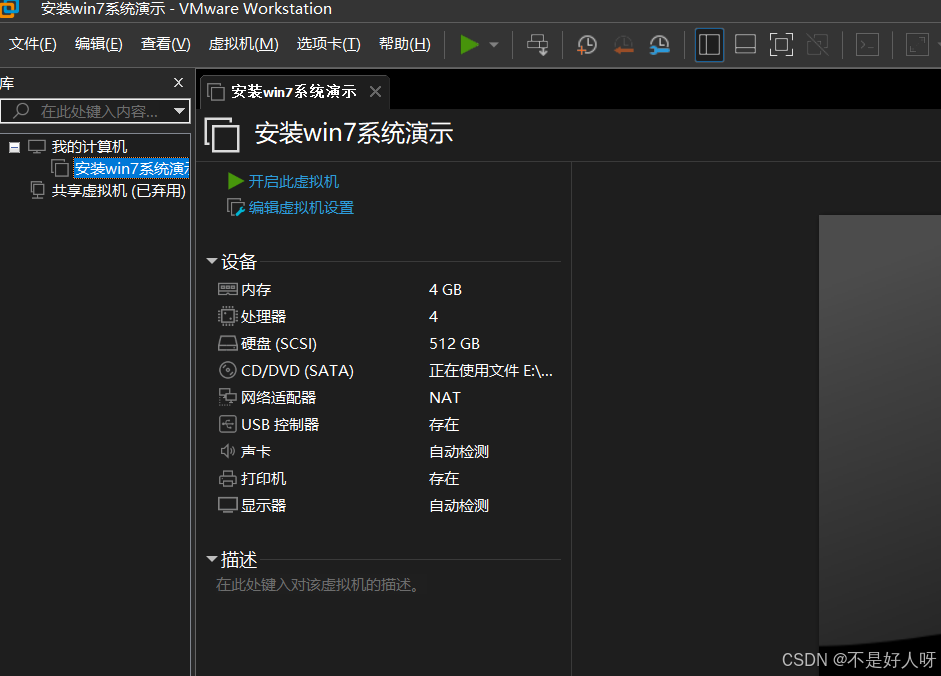Open the 帮助(H) menu
This screenshot has height=676, width=941.
coord(404,44)
